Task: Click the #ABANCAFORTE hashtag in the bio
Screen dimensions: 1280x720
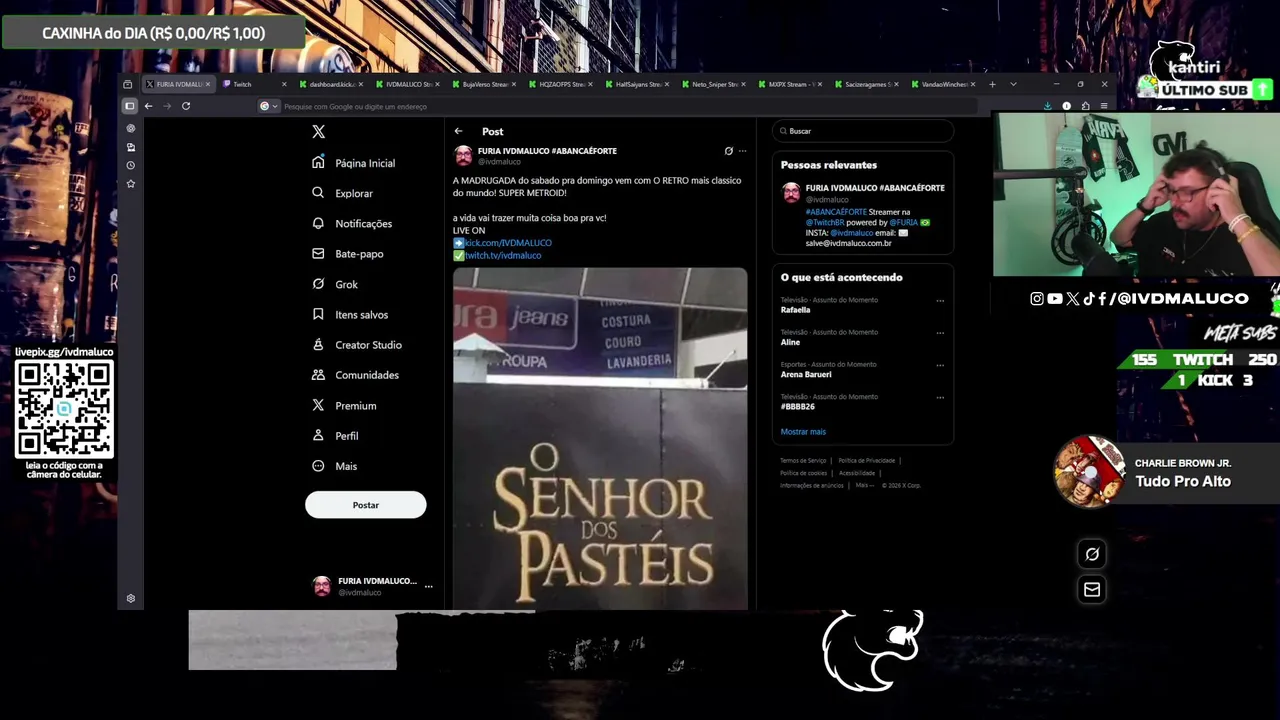Action: tap(836, 212)
